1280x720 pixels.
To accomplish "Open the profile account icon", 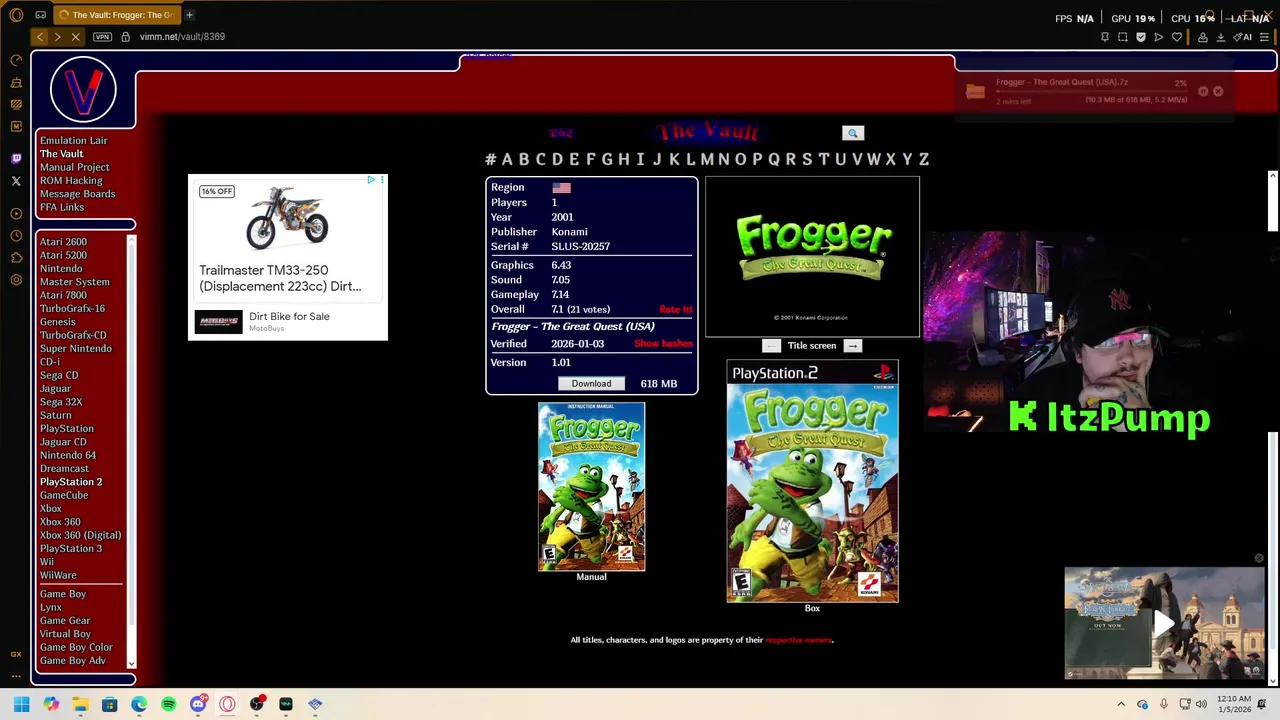I will [1202, 37].
